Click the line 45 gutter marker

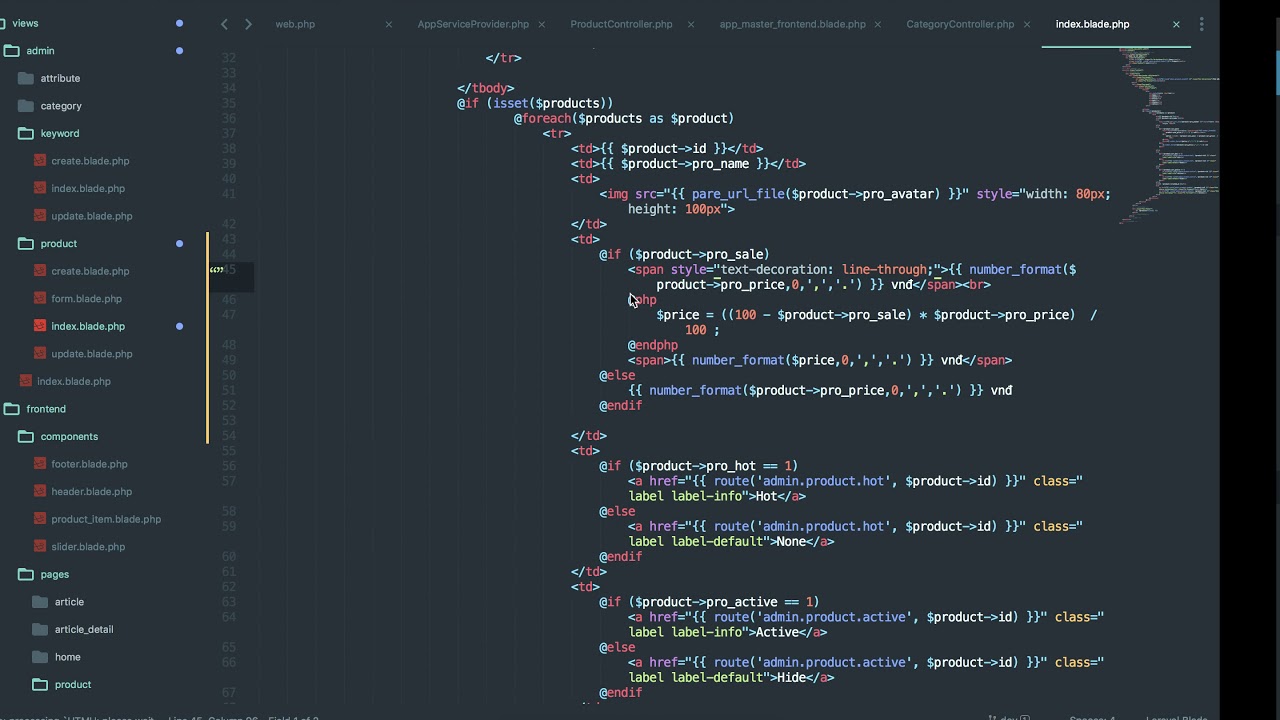point(216,270)
